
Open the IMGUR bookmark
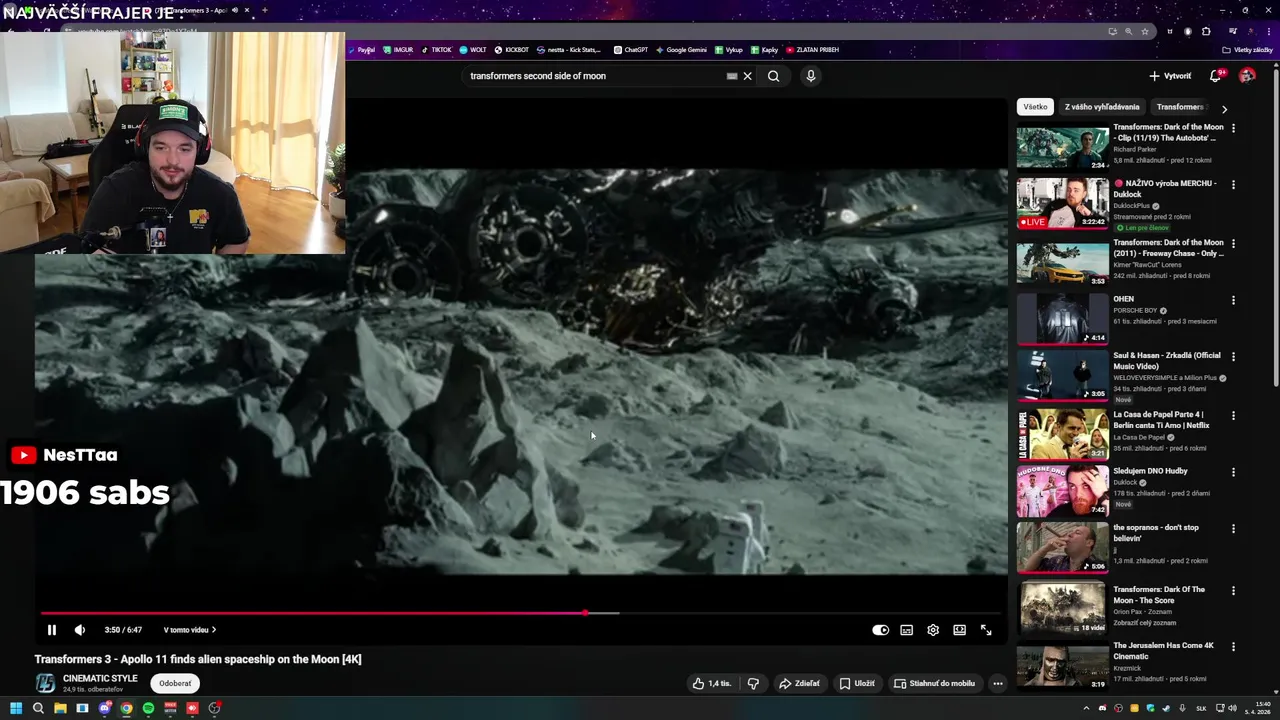[x=398, y=50]
